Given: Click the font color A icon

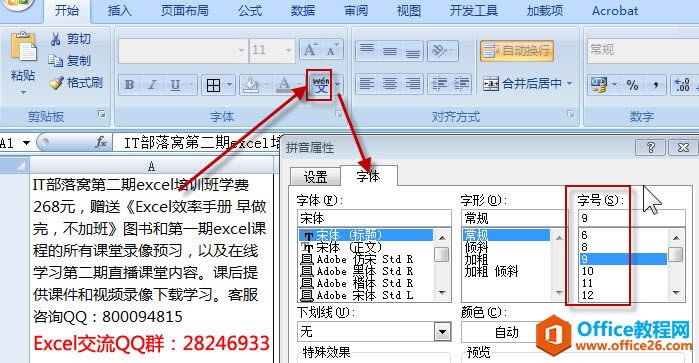Looking at the screenshot, I should coord(284,85).
